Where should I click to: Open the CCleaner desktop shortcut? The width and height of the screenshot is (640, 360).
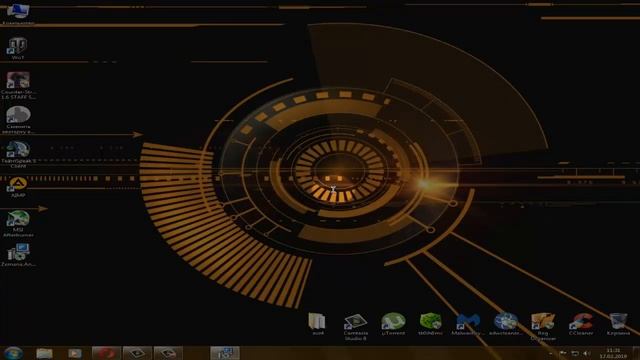[x=581, y=324]
